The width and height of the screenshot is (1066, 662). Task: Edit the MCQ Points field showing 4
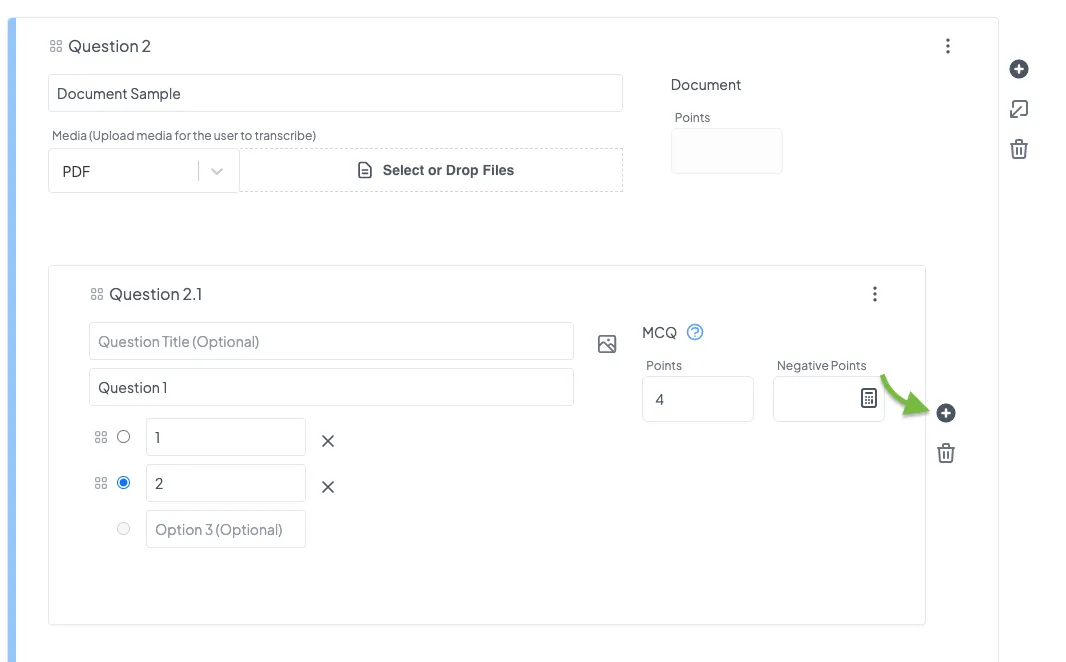(698, 399)
